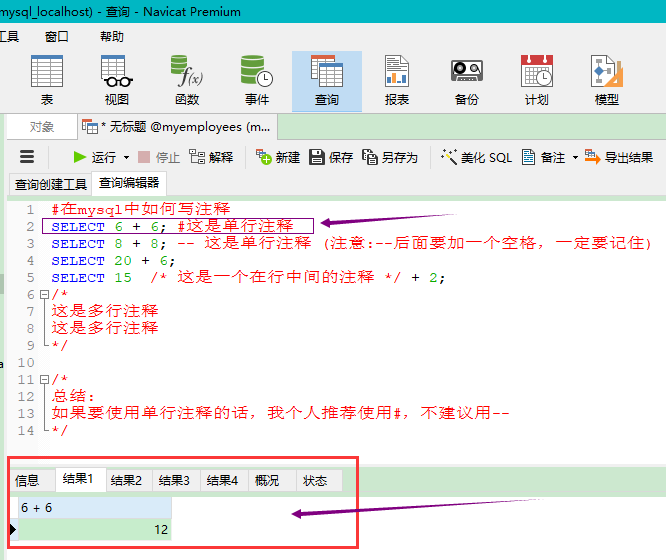
Task: Switch to 查询创建工具 tab
Action: (50, 184)
